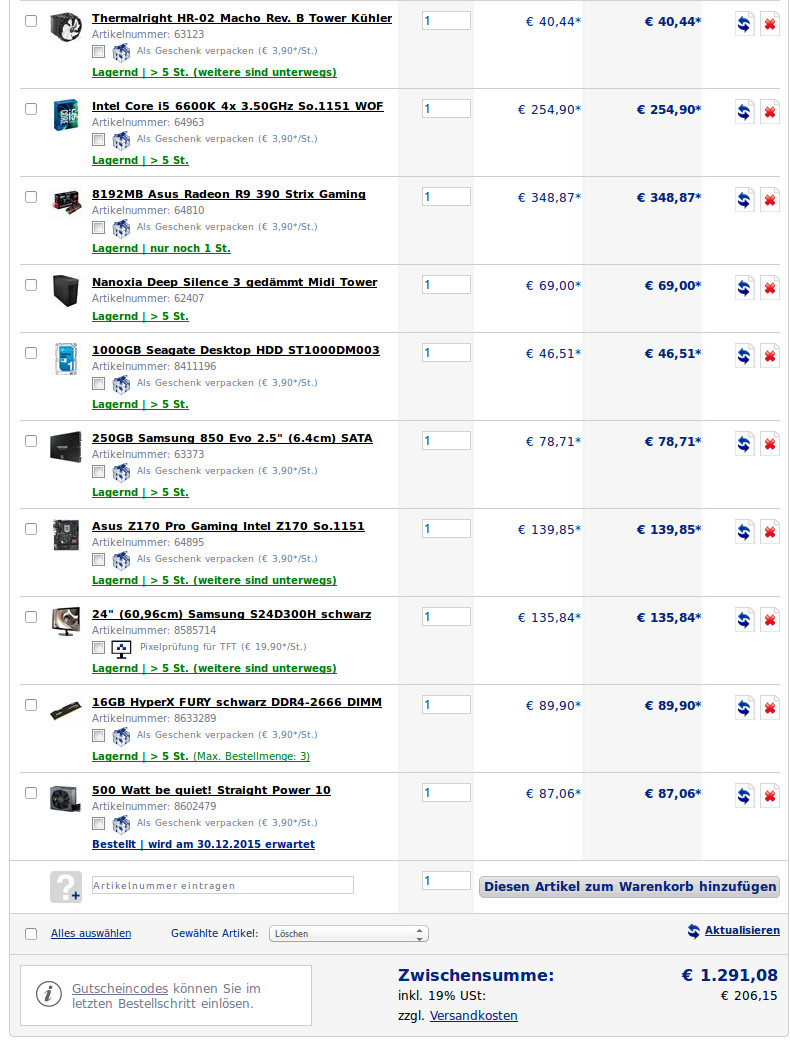Open 1000GB Seagate Desktop HDD ST1000DM003 link
This screenshot has height=1041, width=790.
point(236,351)
